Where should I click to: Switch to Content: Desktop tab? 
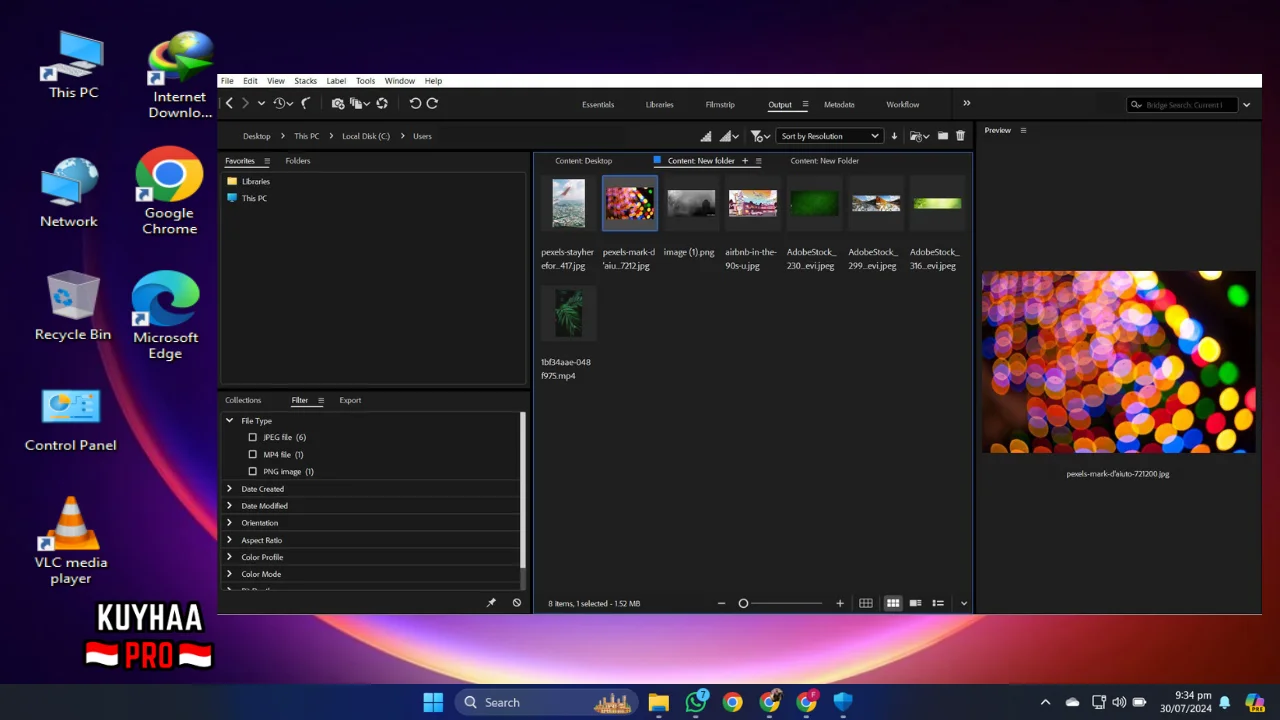(x=584, y=161)
